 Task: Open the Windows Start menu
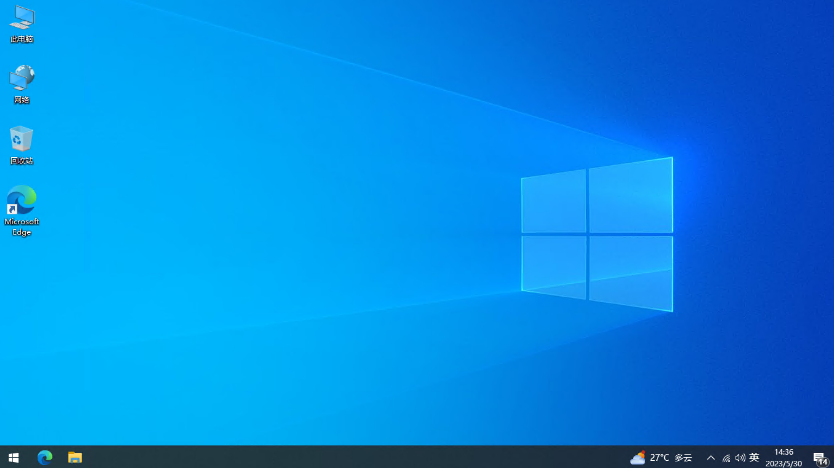pos(14,457)
